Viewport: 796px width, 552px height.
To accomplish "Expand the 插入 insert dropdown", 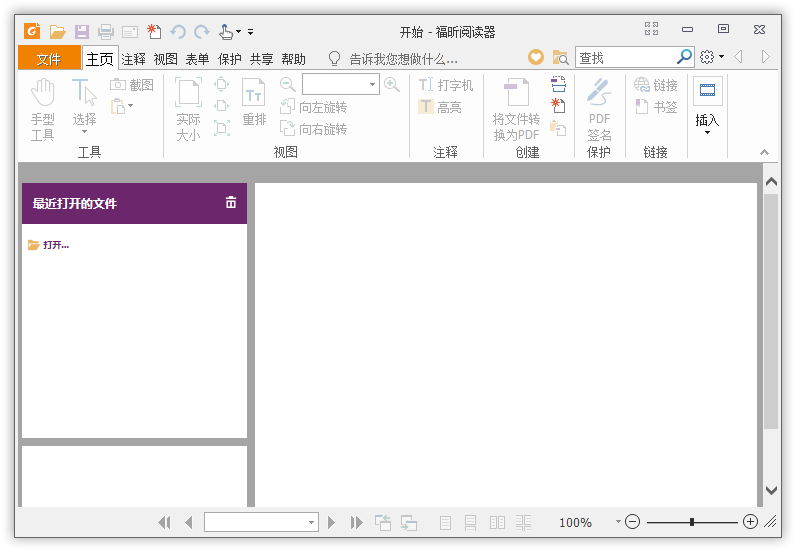I will (x=708, y=133).
